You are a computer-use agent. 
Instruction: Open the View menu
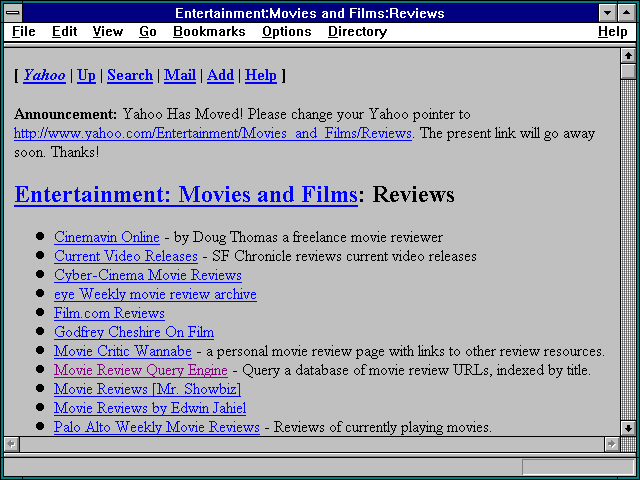coord(107,32)
